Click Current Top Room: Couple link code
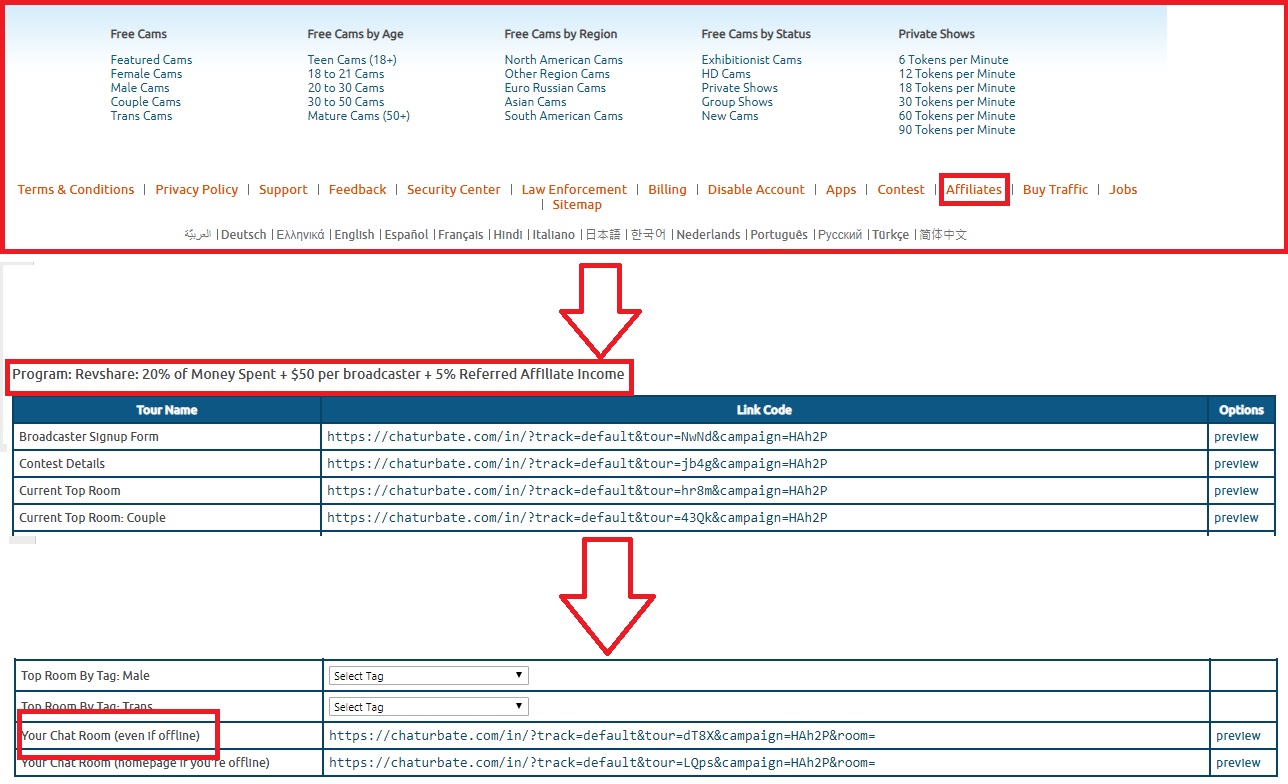 pos(577,518)
